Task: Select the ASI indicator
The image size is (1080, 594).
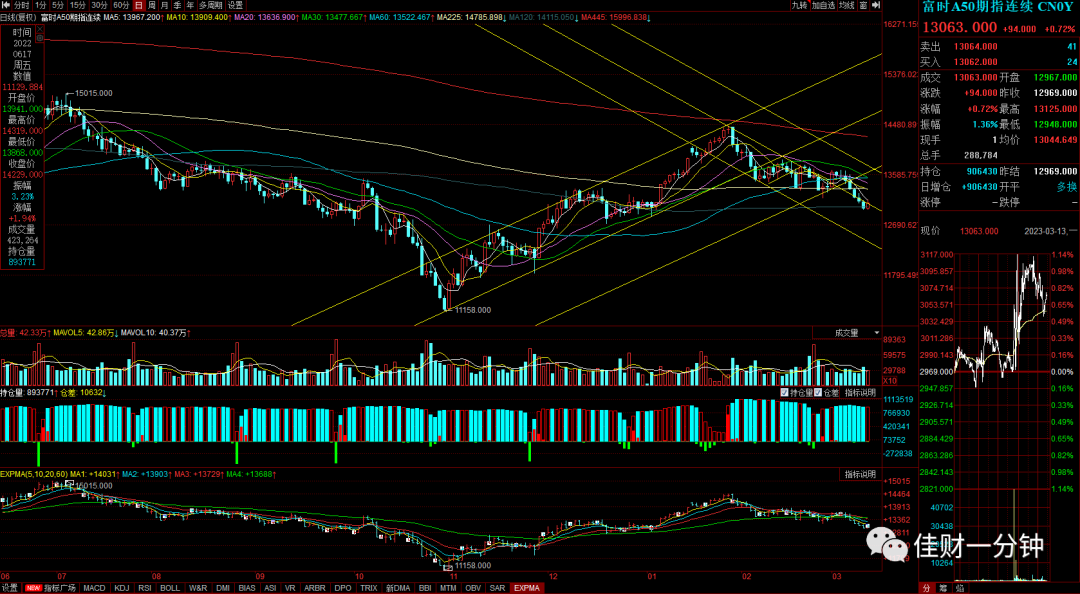Action: click(x=270, y=588)
